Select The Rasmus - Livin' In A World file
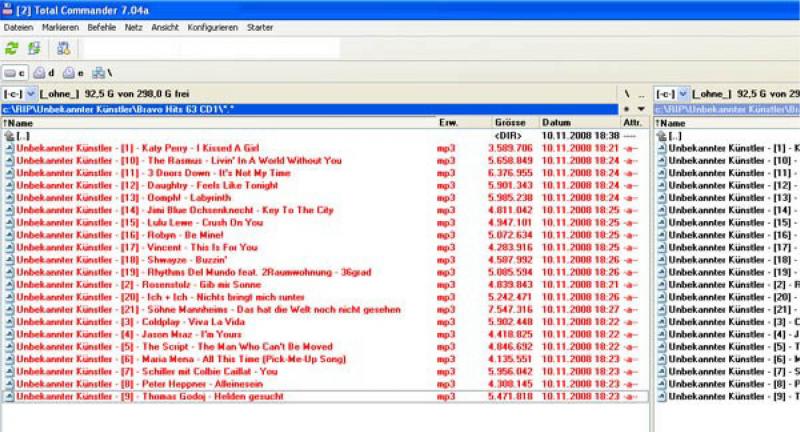This screenshot has width=800, height=432. (x=326, y=161)
